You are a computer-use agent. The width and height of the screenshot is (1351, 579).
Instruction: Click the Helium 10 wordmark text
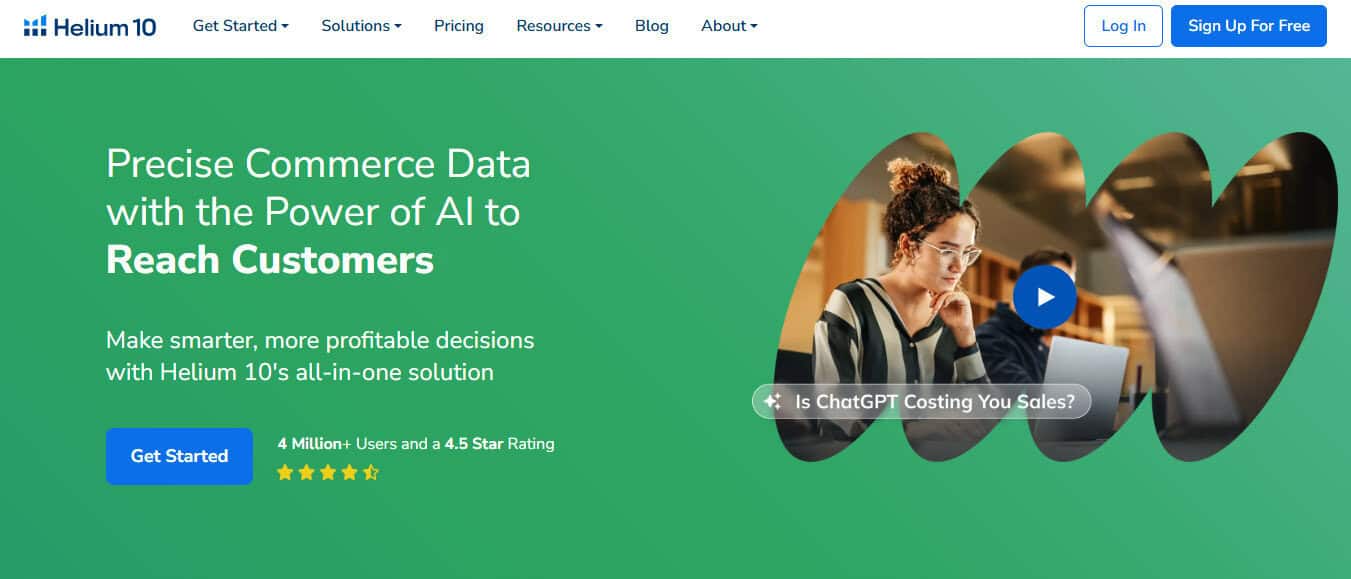point(106,27)
